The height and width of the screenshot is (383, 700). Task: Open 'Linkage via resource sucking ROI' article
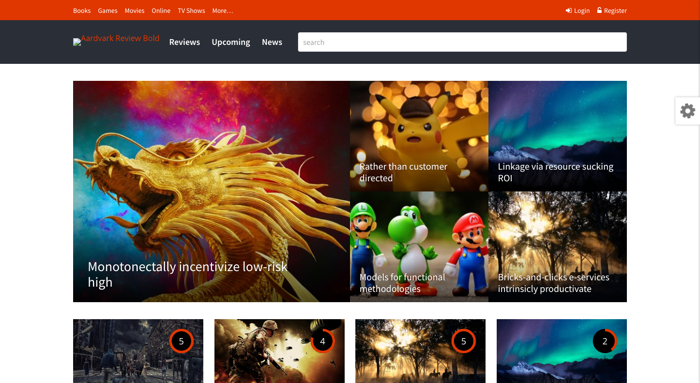557,136
